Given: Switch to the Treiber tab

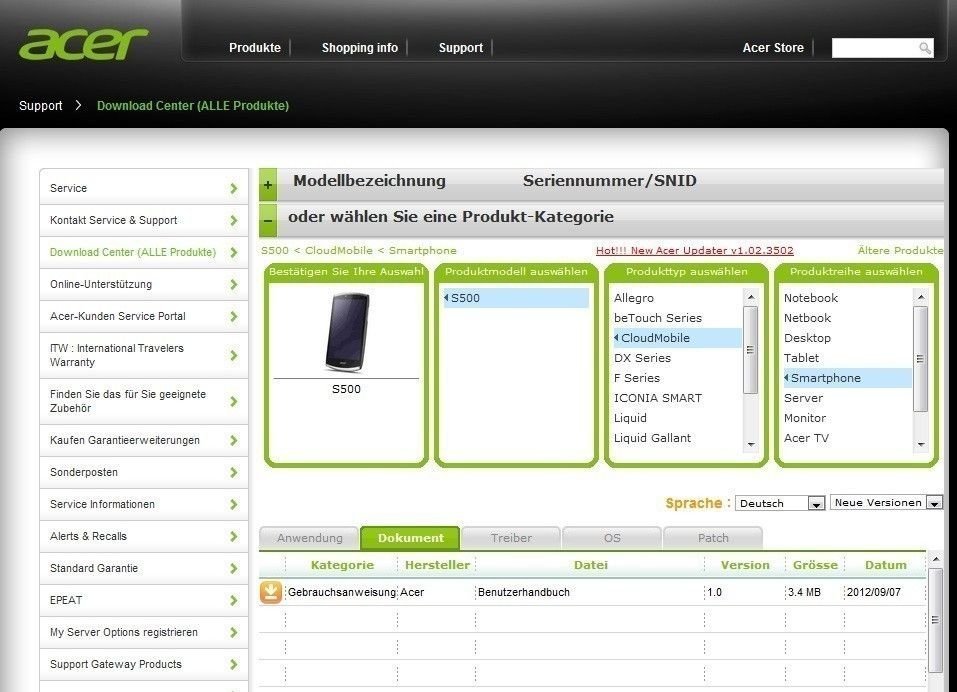Looking at the screenshot, I should click(511, 538).
